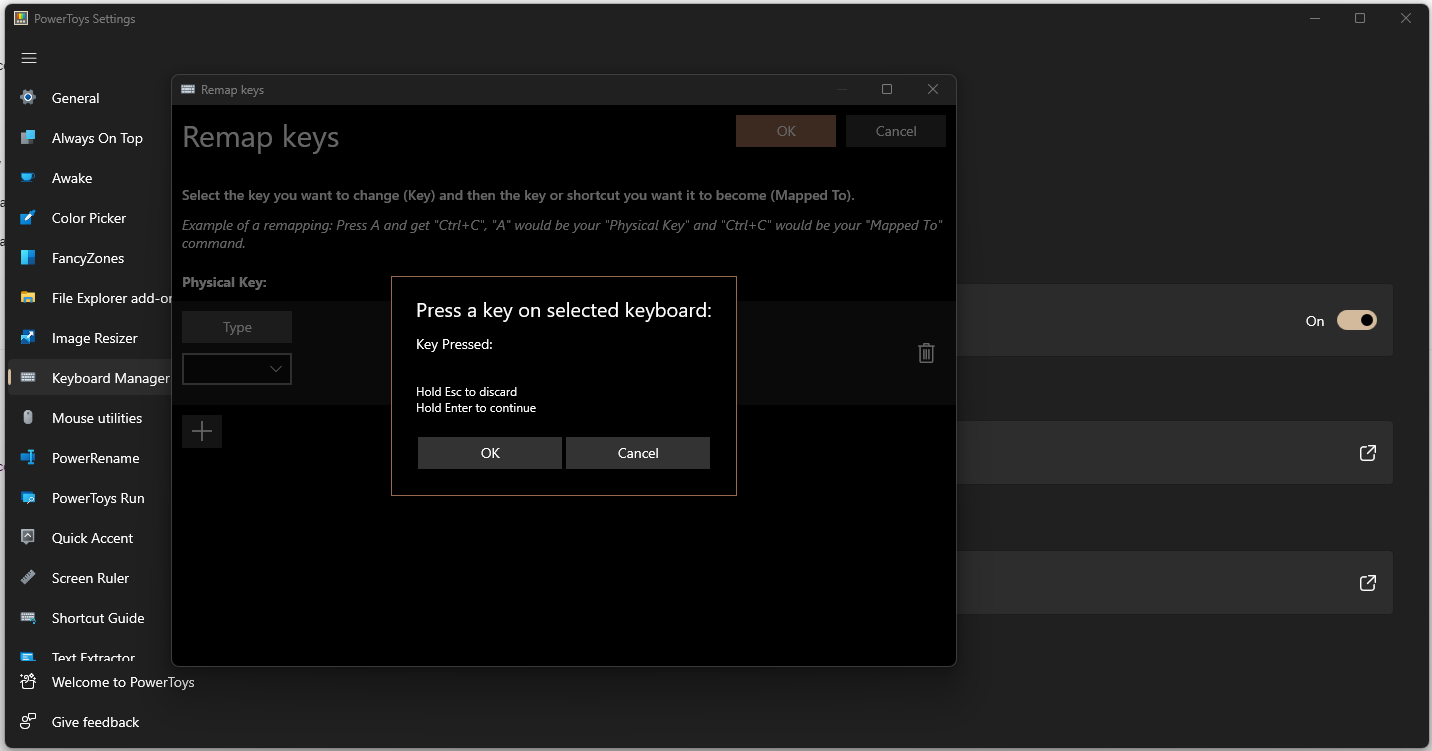Open the external link beside remap shortcuts
1432x751 pixels.
(1367, 452)
